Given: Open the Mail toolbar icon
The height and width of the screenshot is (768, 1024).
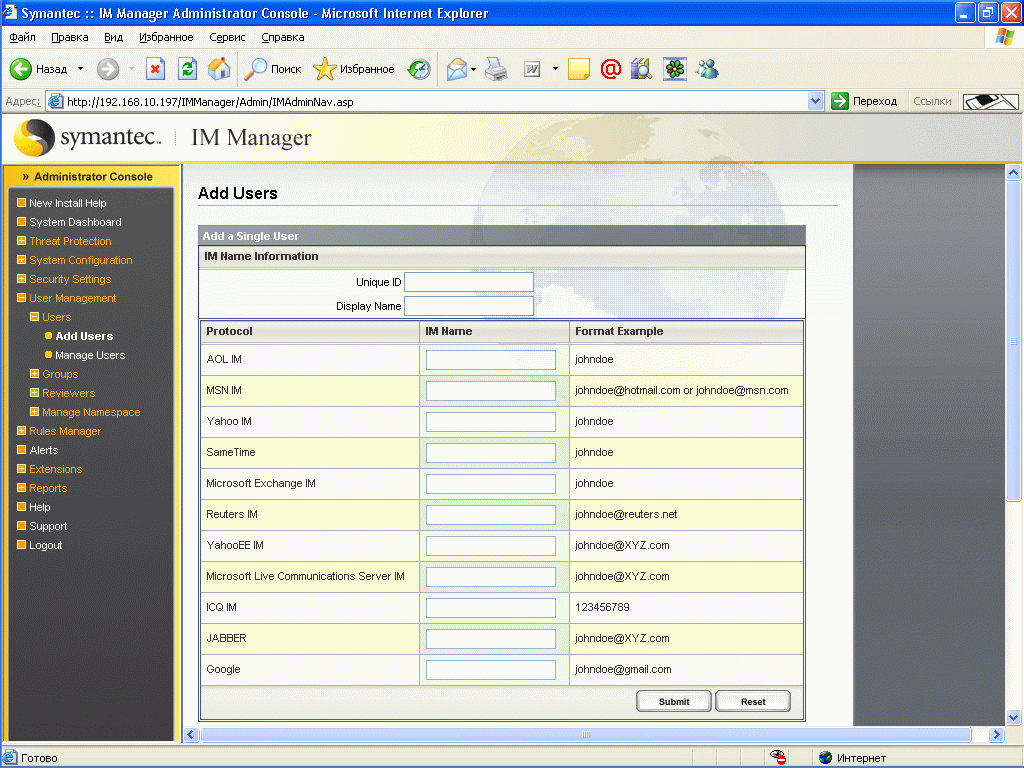Looking at the screenshot, I should tap(457, 69).
